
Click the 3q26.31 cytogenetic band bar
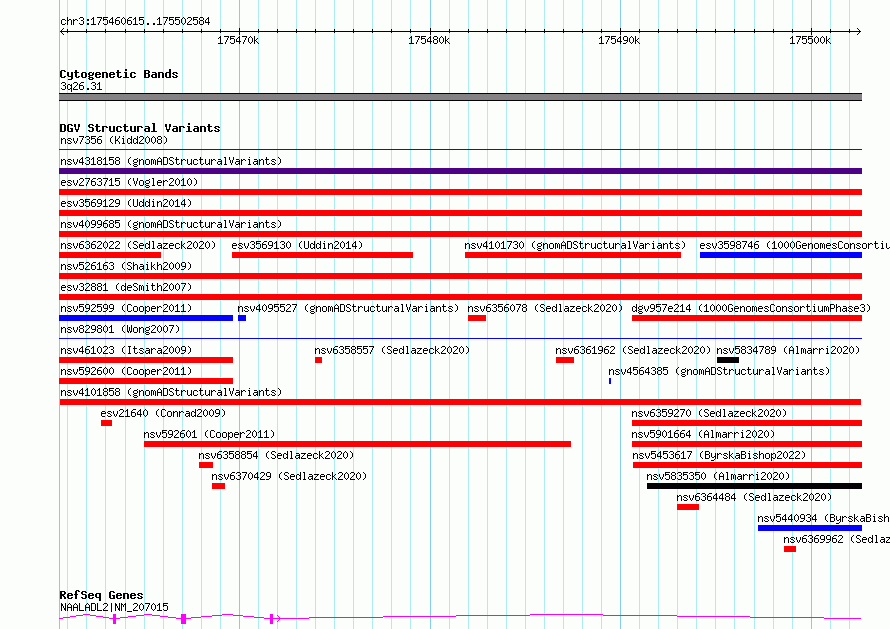pyautogui.click(x=460, y=97)
